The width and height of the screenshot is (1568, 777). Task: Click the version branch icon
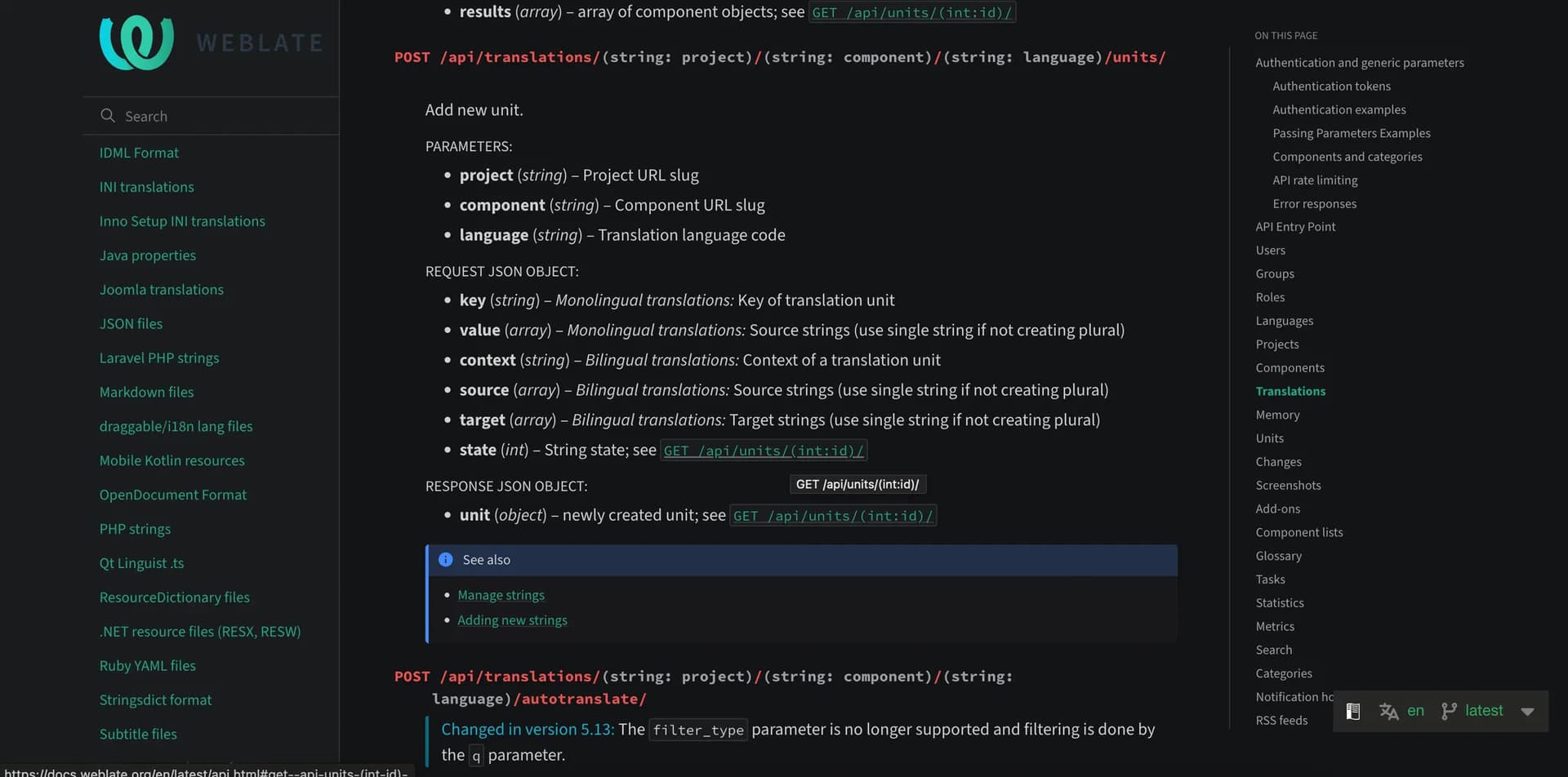(1449, 711)
